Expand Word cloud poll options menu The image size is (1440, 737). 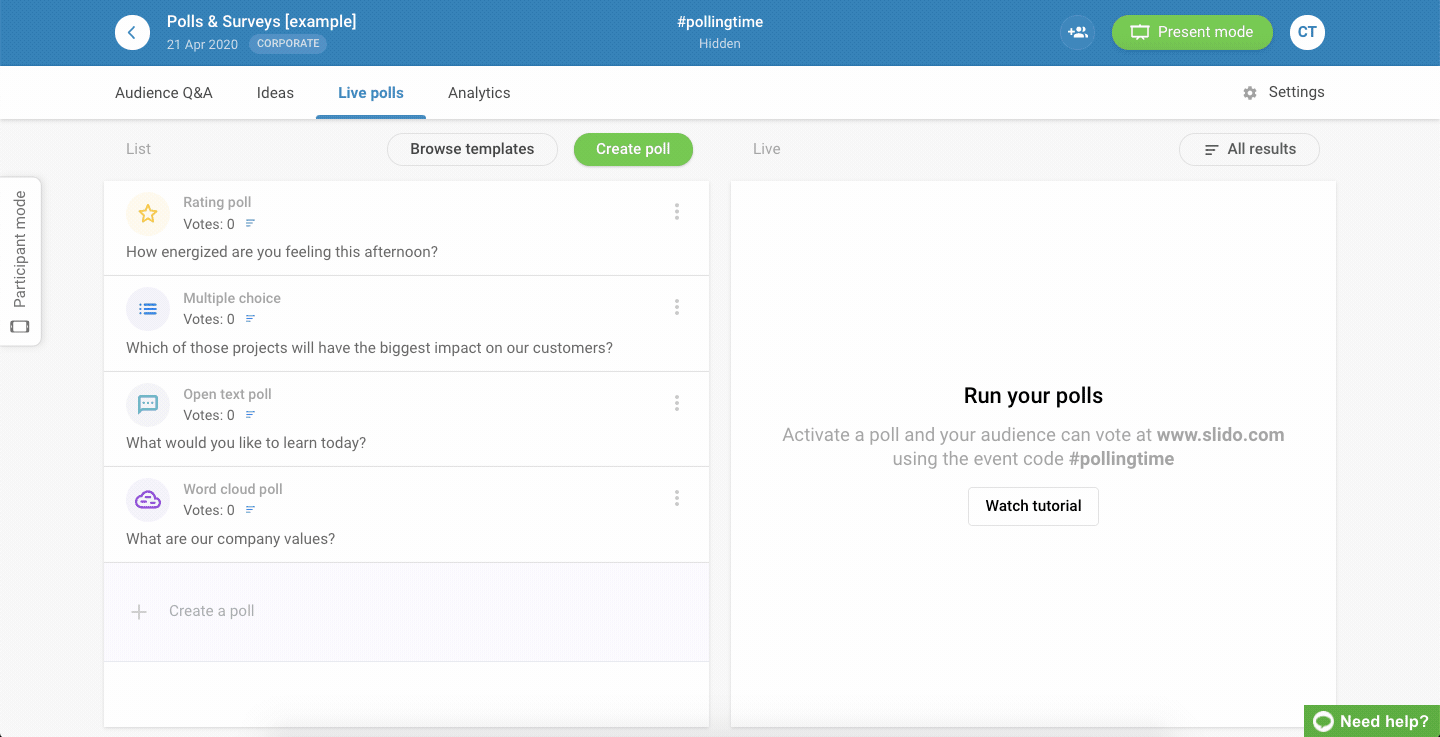click(x=677, y=498)
